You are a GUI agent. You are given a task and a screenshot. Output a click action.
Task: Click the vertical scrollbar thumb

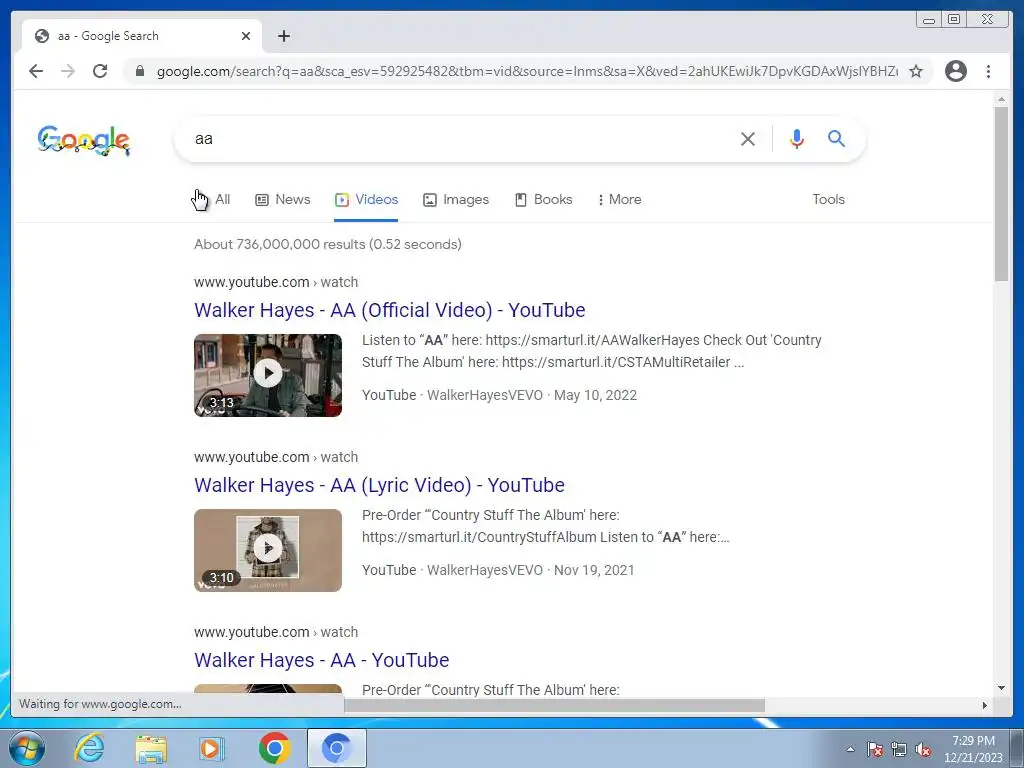[x=1001, y=194]
